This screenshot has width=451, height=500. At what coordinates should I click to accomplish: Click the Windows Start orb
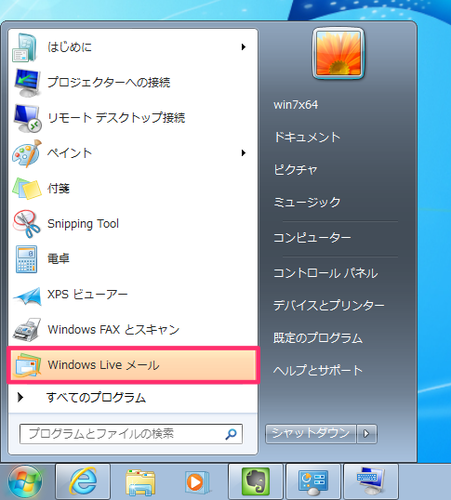[25, 481]
